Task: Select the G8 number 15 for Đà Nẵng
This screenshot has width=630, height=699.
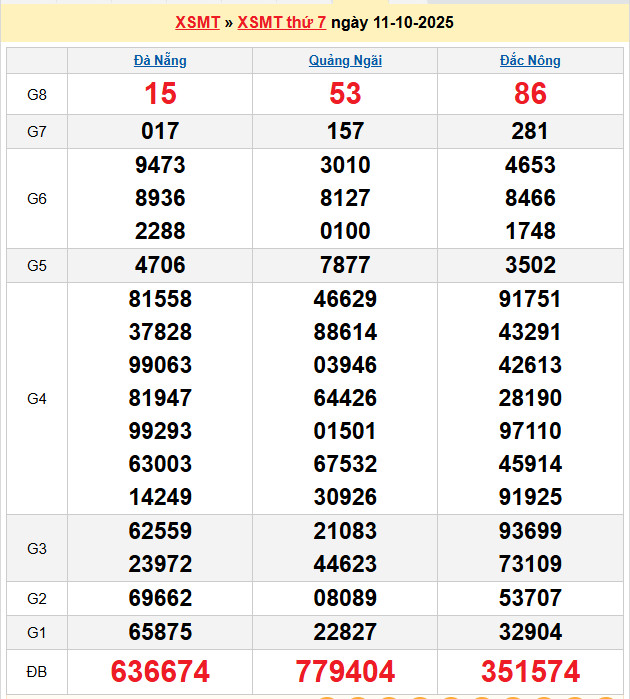Action: [160, 94]
